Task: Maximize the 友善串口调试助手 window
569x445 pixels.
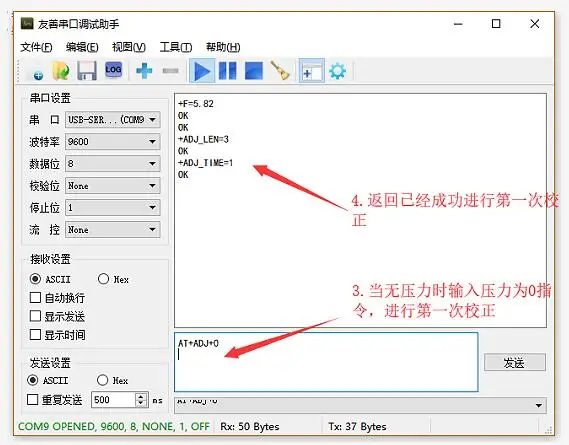Action: click(x=496, y=24)
